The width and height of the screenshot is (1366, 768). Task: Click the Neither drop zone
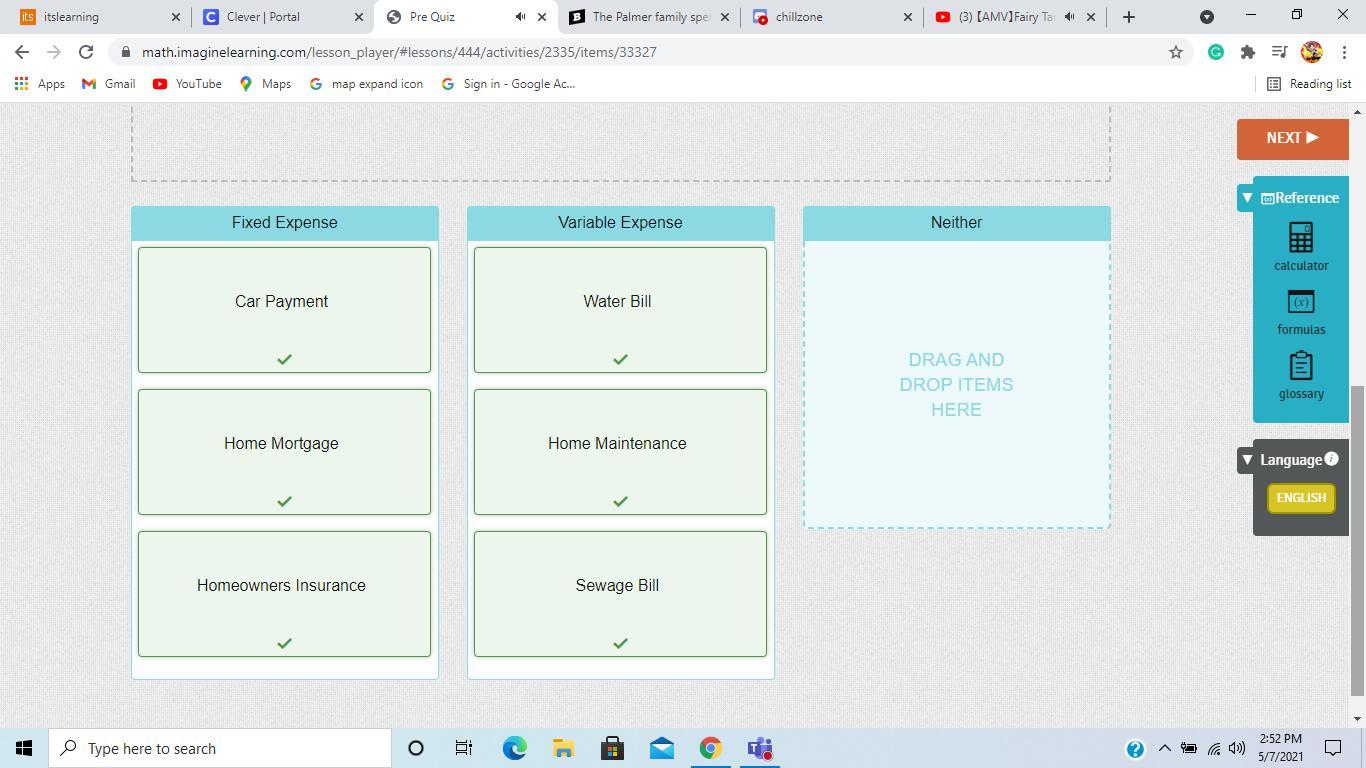956,384
